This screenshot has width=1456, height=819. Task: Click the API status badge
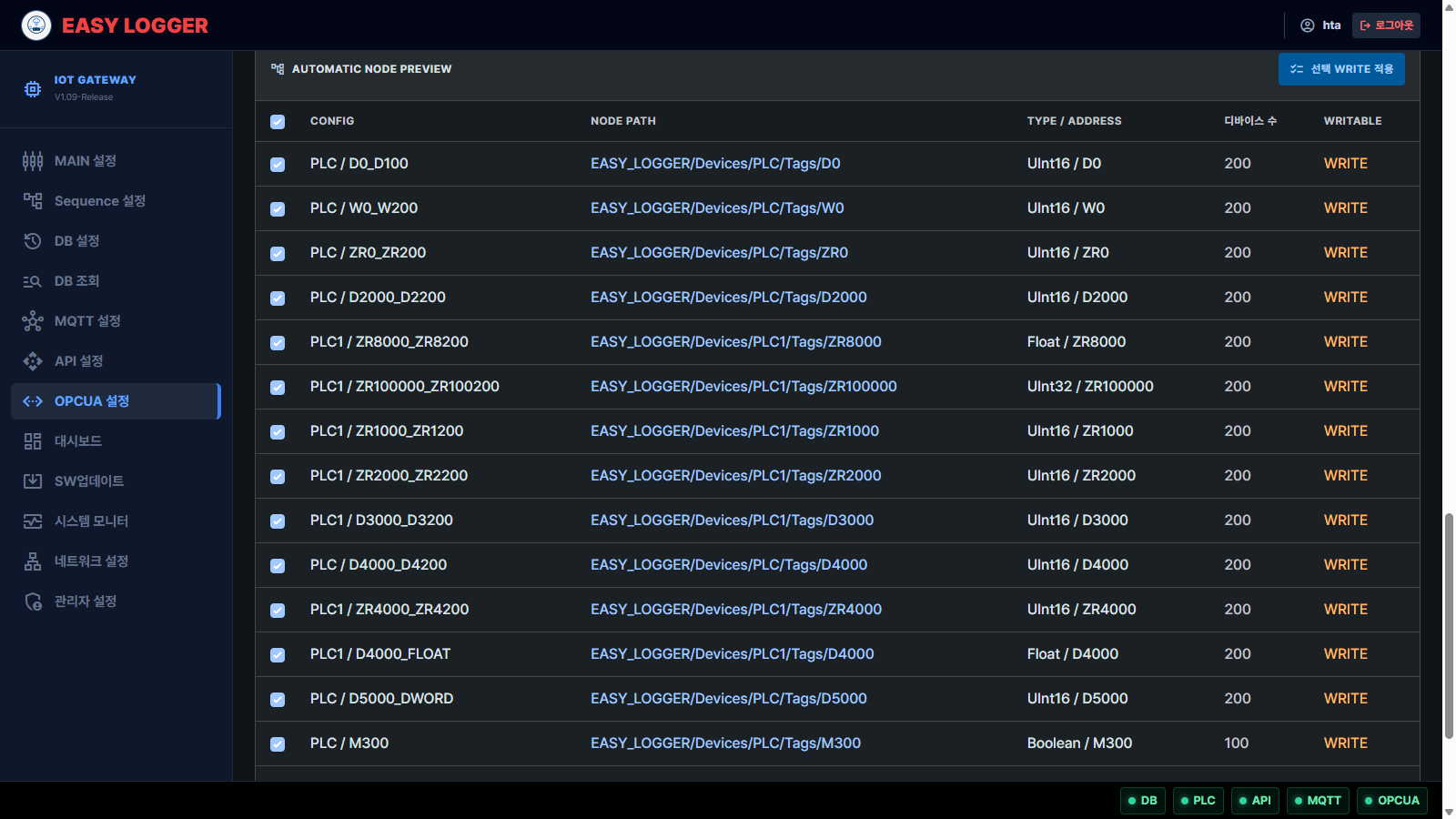pyautogui.click(x=1256, y=801)
